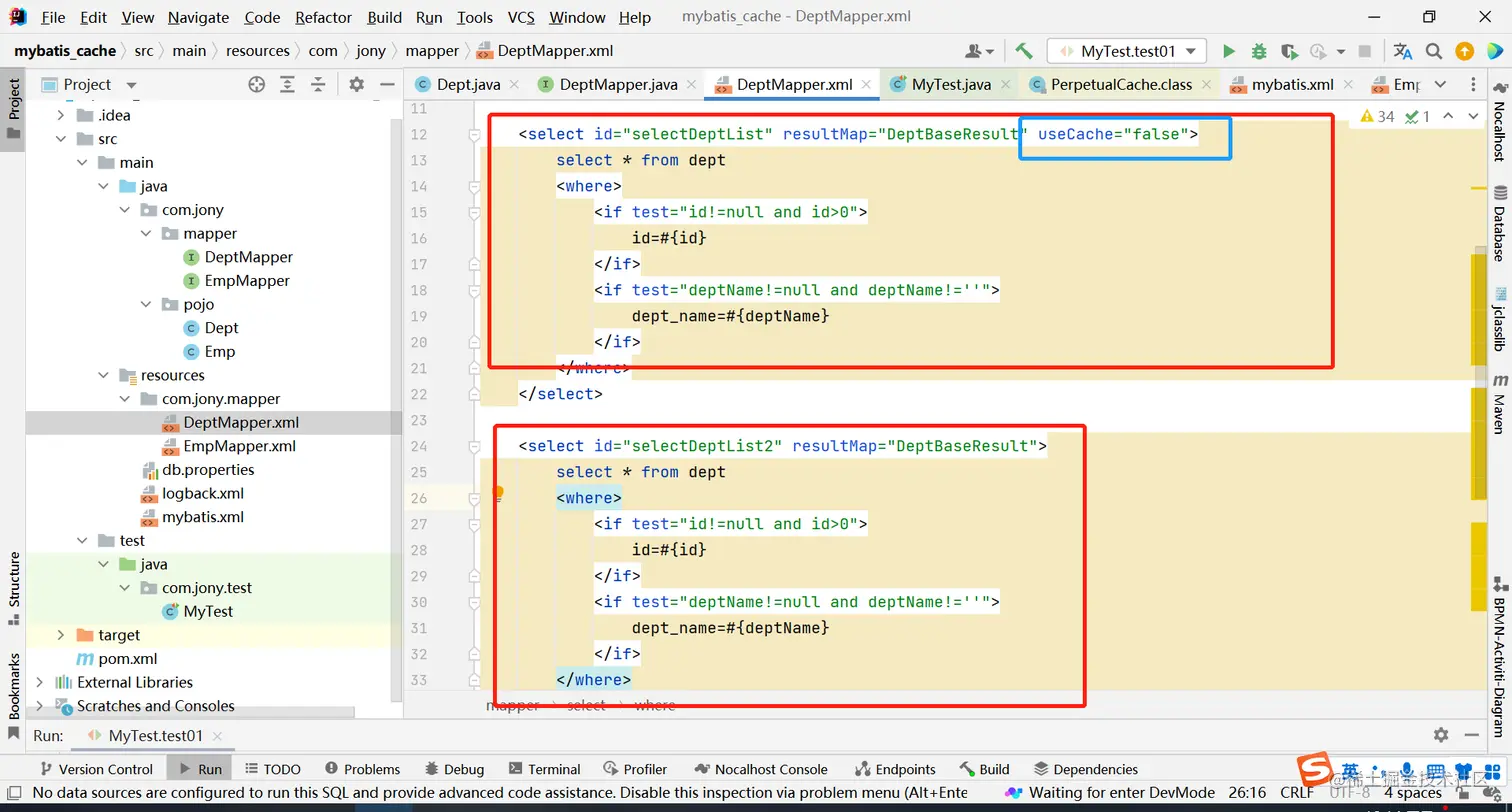
Task: Close the mybatis.xml editor tab
Action: [x=1348, y=85]
